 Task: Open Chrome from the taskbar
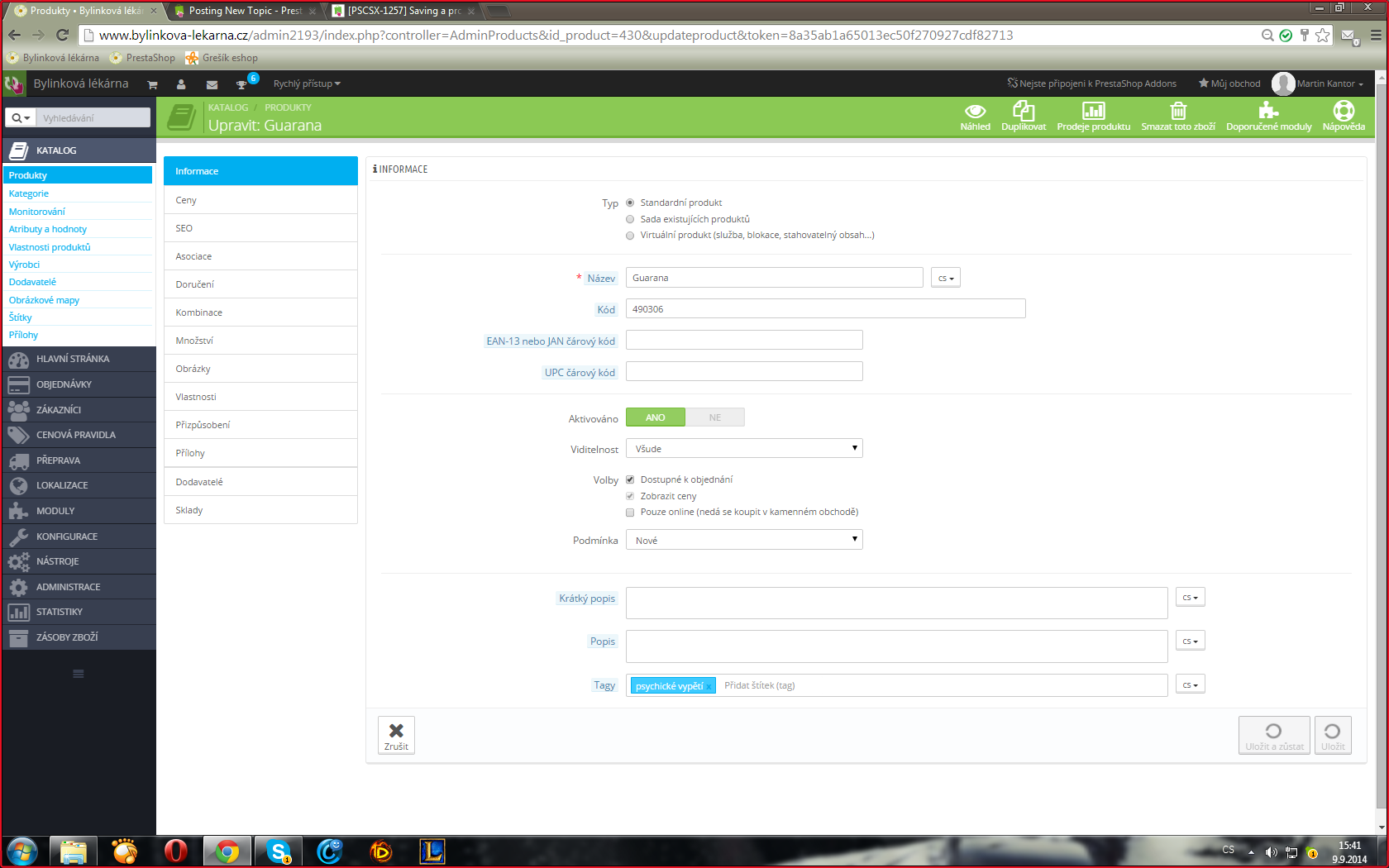tap(227, 851)
